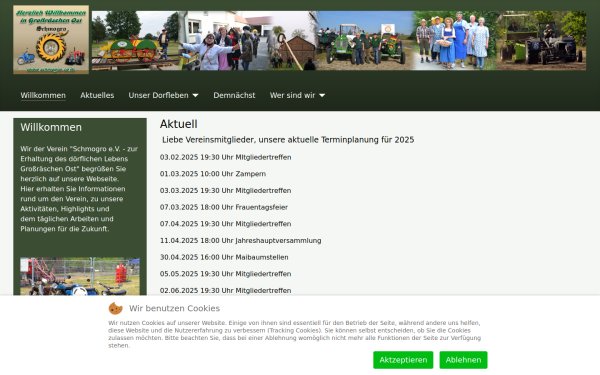Click the sidebar motorcycle photo
600x375 pixels.
(x=80, y=276)
